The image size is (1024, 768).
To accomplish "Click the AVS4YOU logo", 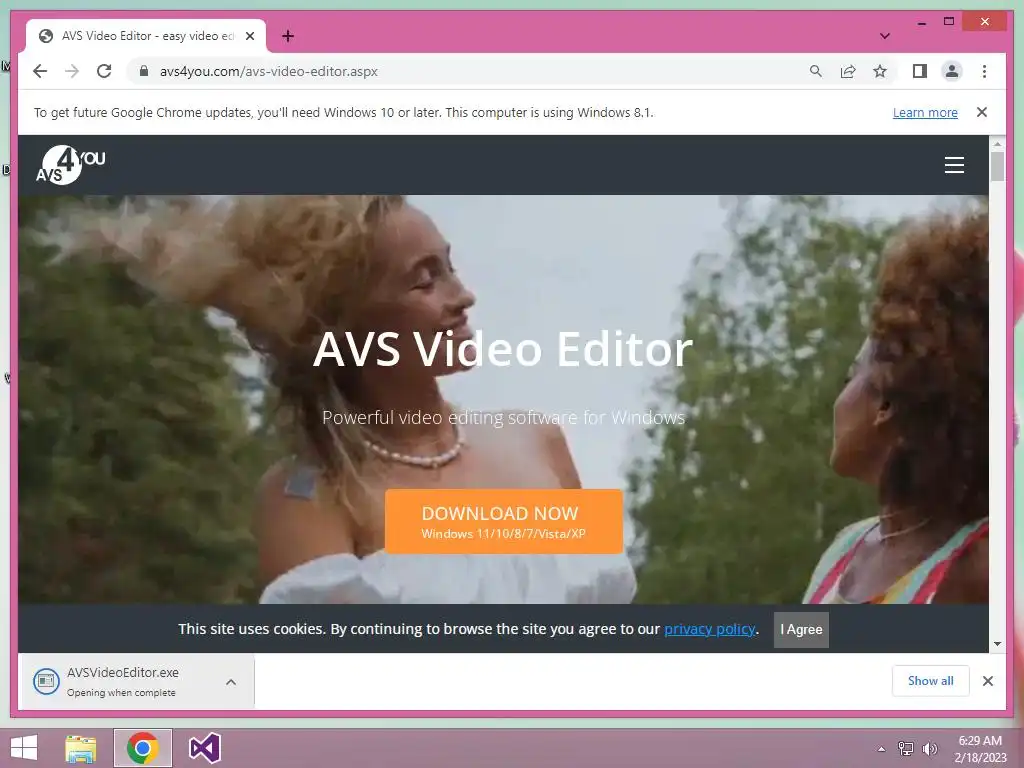I will pos(71,165).
